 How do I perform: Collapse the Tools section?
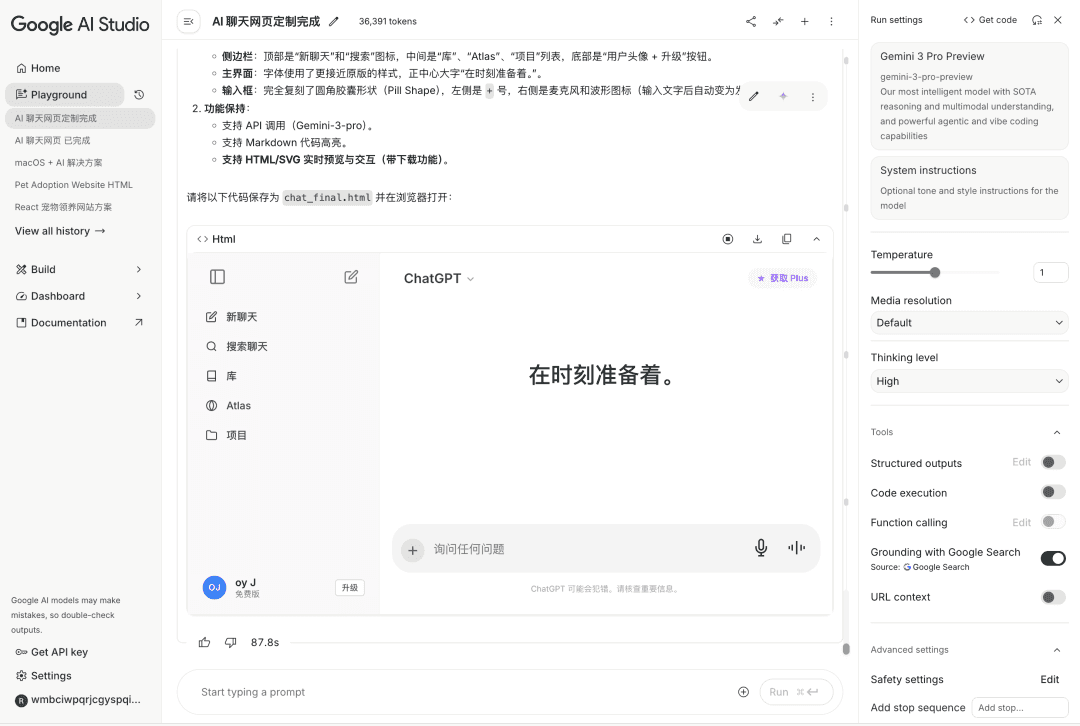click(x=1057, y=432)
